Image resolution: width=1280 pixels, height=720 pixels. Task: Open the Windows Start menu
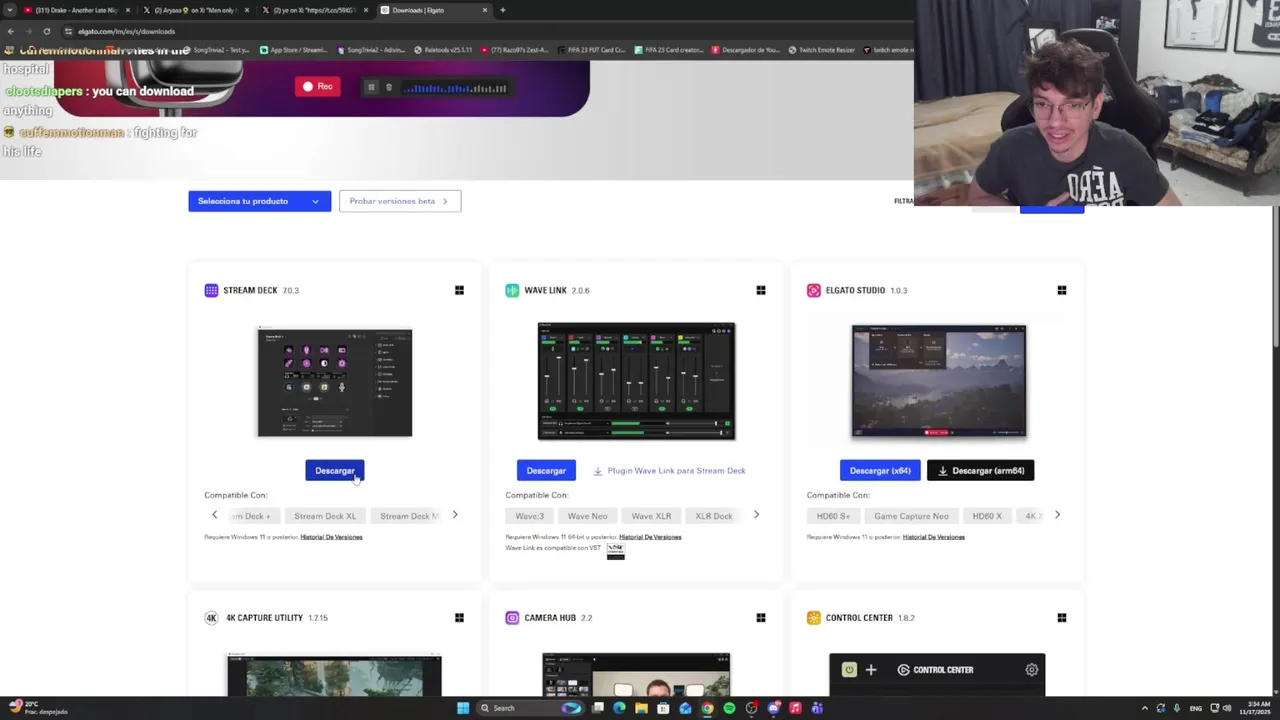(463, 708)
